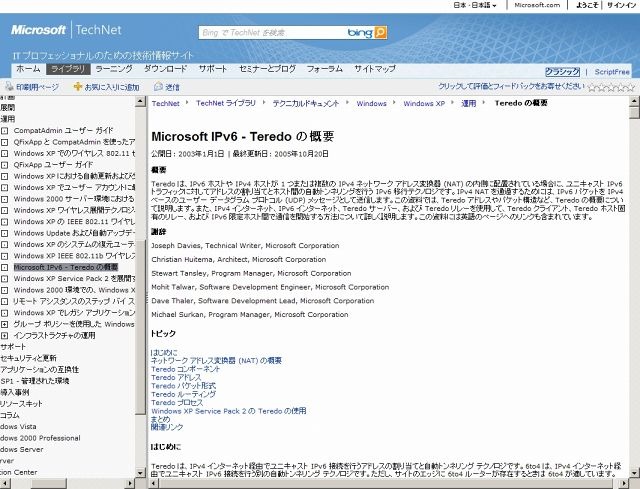
Task: Open the セミナーとブログ tab
Action: [267, 69]
